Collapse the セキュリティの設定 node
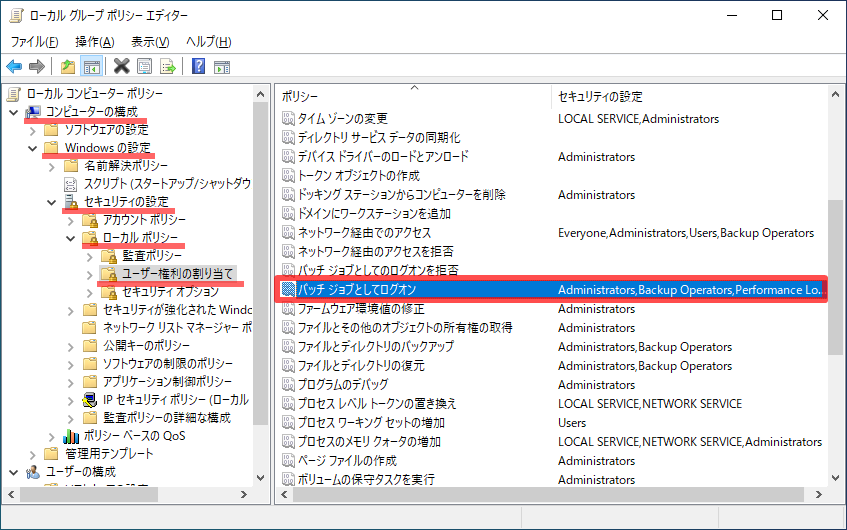The image size is (847, 530). click(x=51, y=202)
